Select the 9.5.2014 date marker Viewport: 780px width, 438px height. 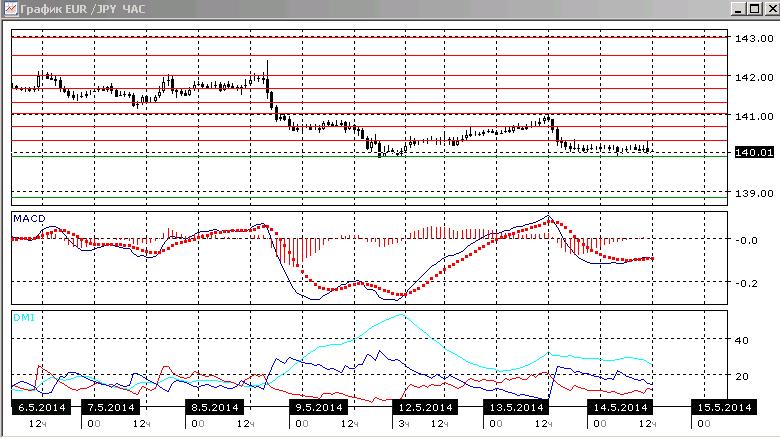pyautogui.click(x=318, y=408)
